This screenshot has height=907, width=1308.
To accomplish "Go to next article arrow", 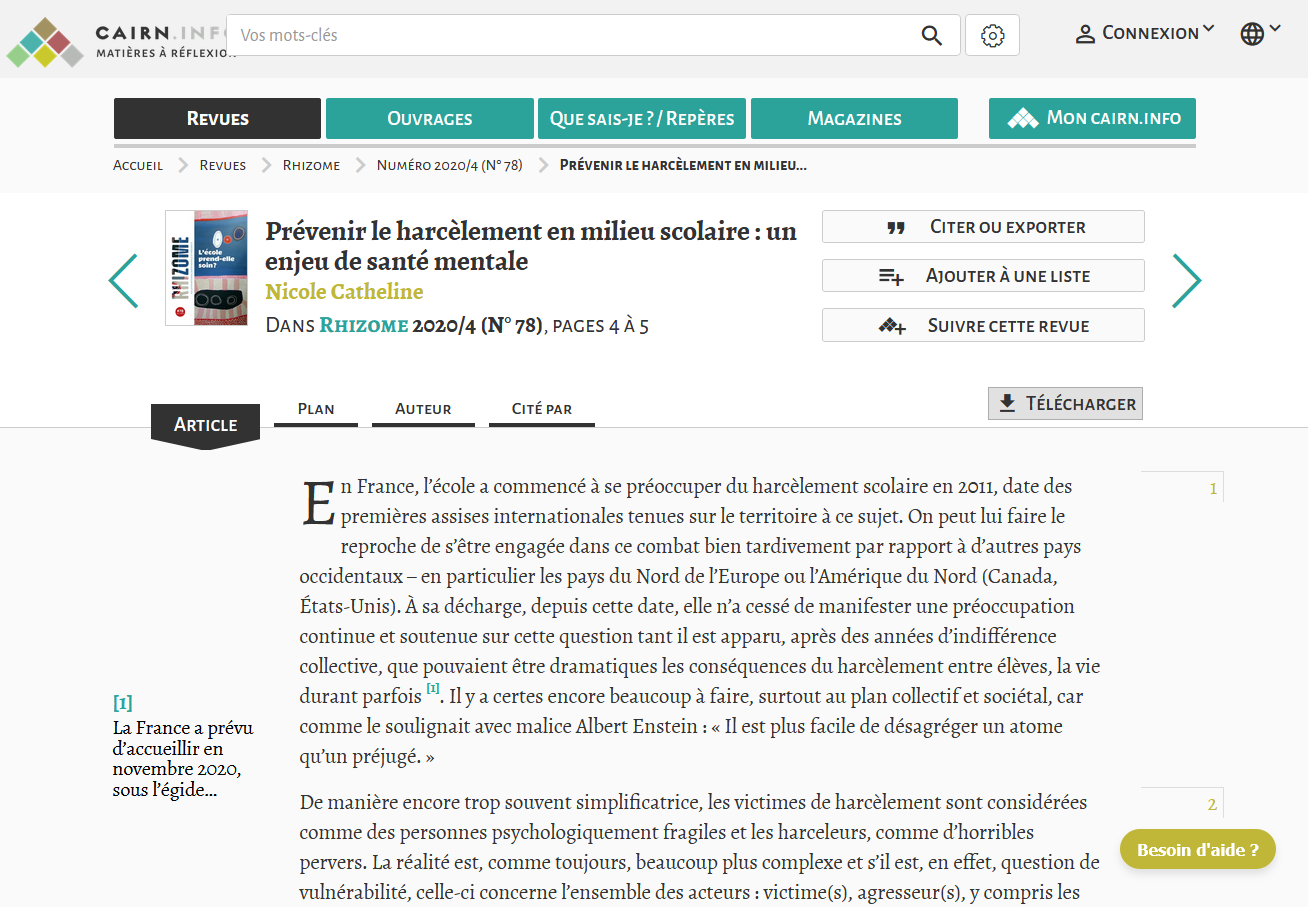I will (1186, 281).
